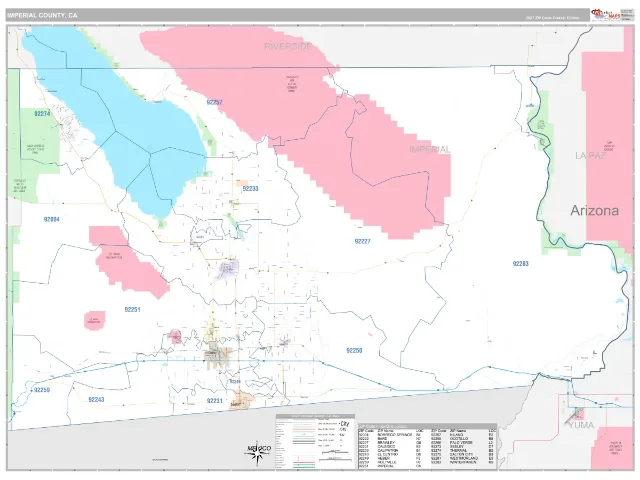This screenshot has width=640, height=480.
Task: Click the map legend key panel
Action: point(315,442)
